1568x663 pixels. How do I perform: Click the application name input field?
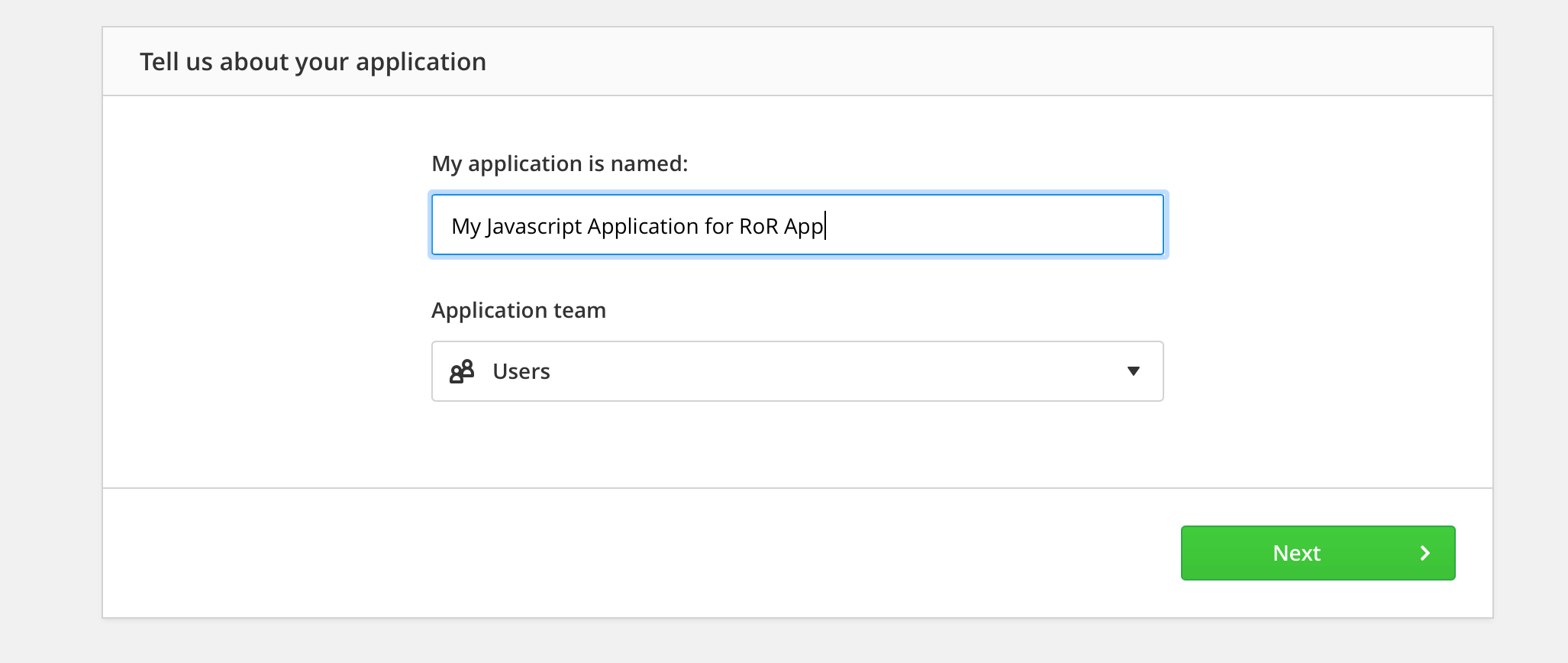coord(798,225)
